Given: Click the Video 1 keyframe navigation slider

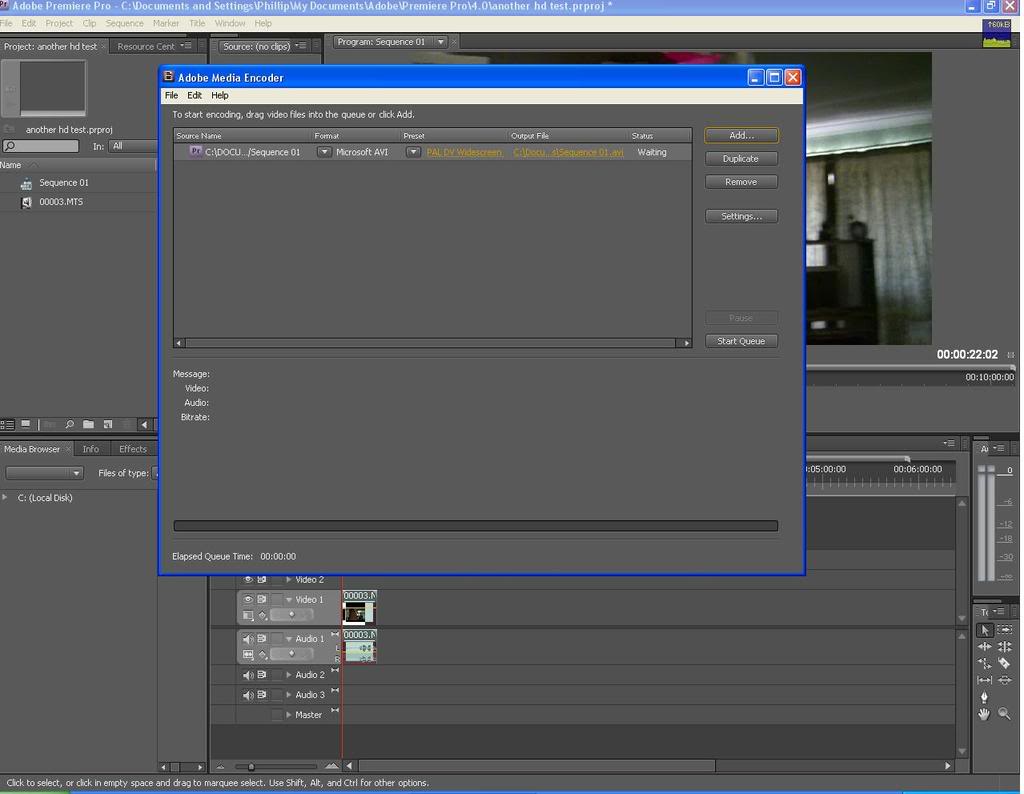Looking at the screenshot, I should pos(292,615).
